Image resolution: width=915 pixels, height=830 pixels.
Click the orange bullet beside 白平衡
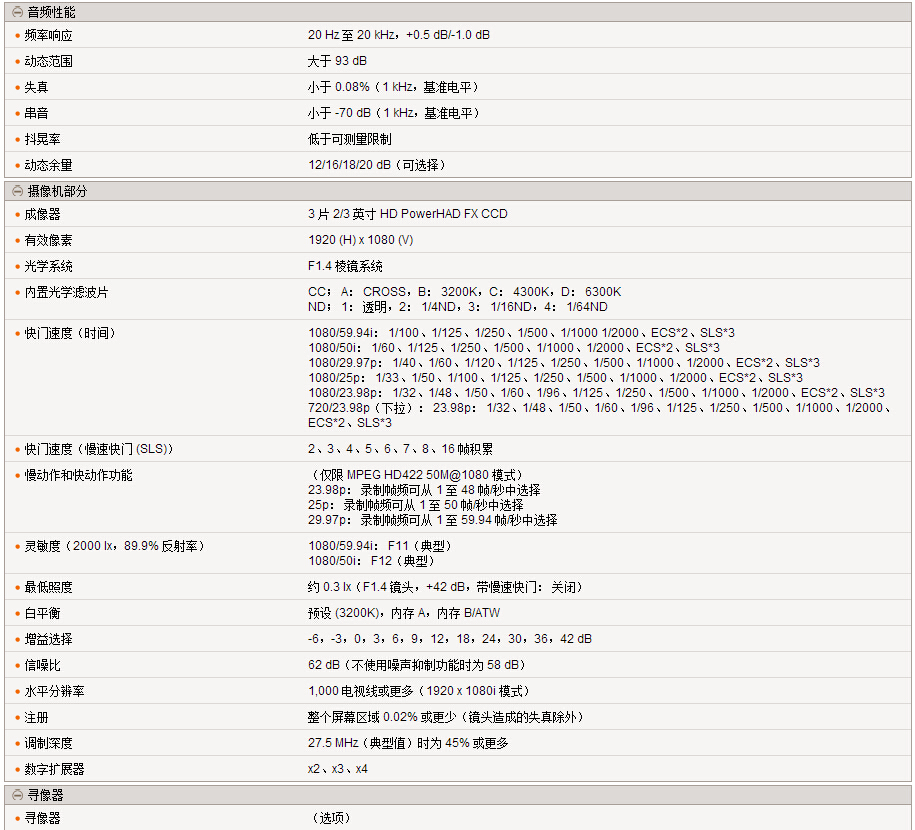pos(17,614)
